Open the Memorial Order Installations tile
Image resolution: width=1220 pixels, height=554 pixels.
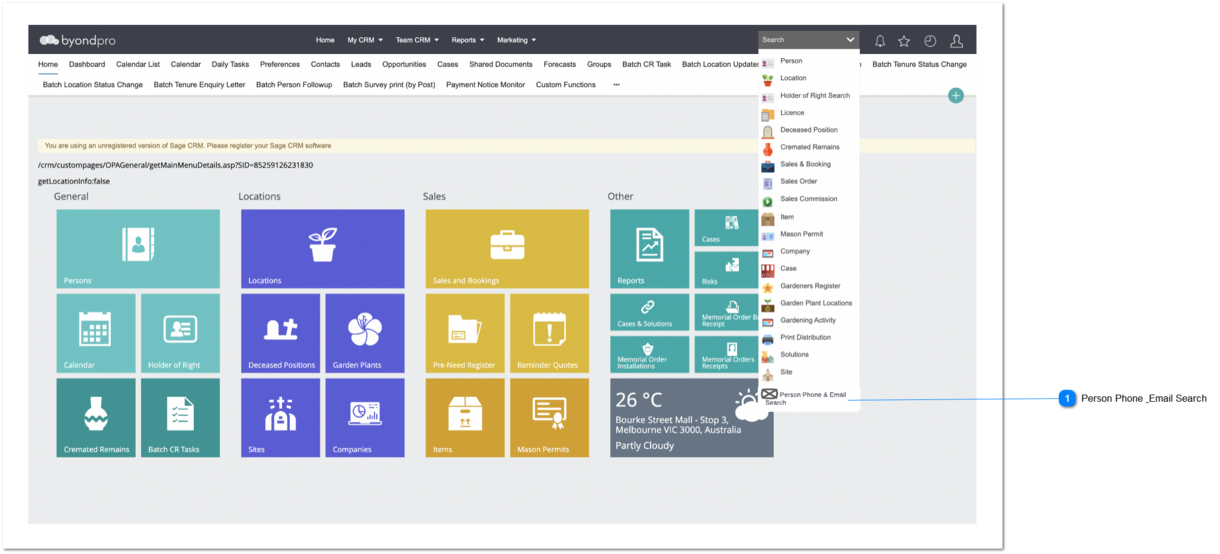pos(650,354)
